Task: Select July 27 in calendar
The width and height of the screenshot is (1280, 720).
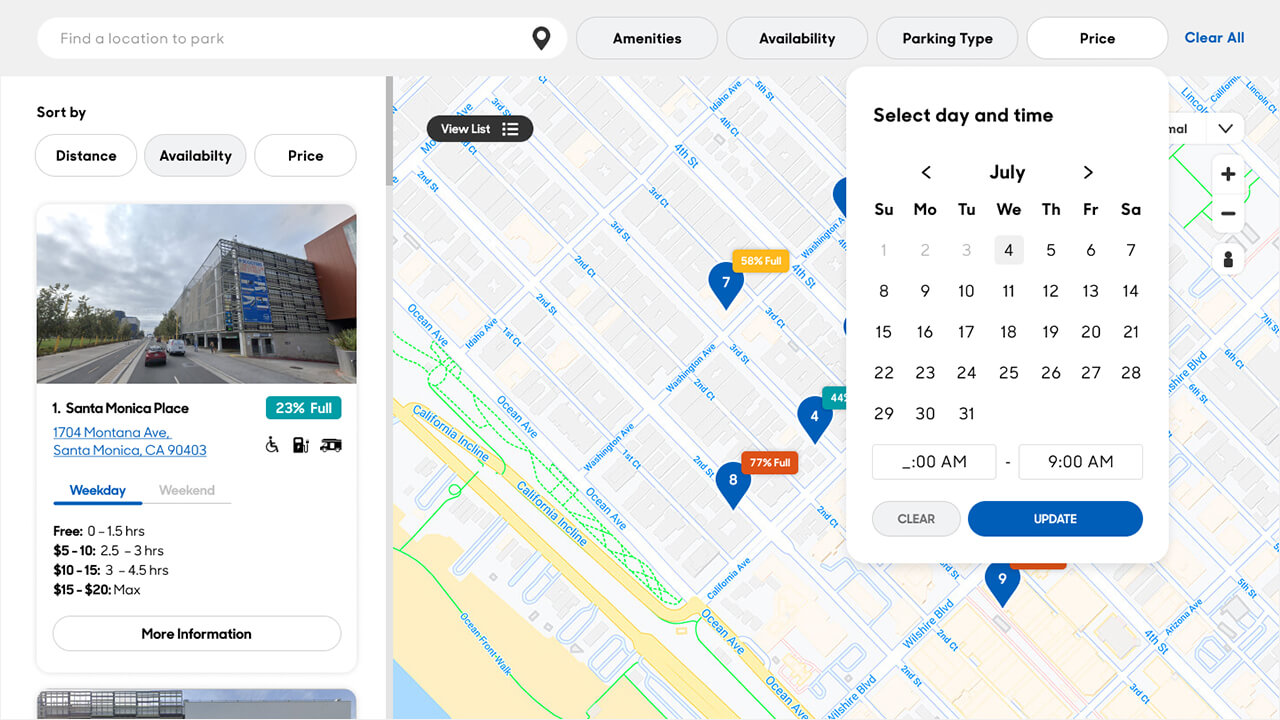Action: (1091, 373)
